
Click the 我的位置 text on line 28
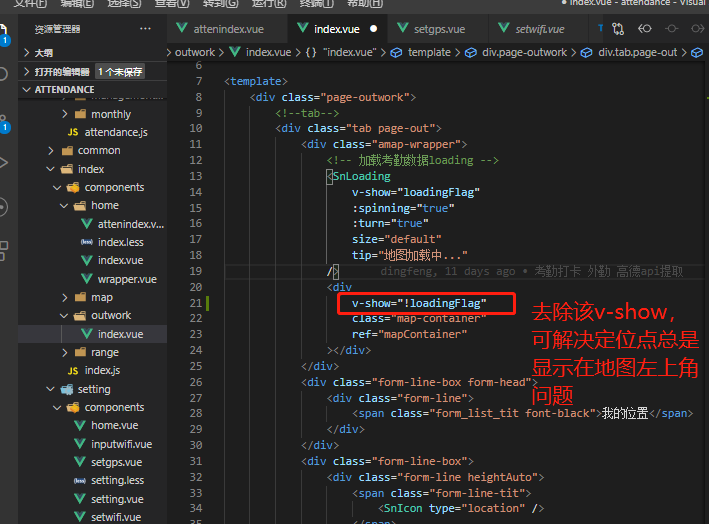[625, 413]
